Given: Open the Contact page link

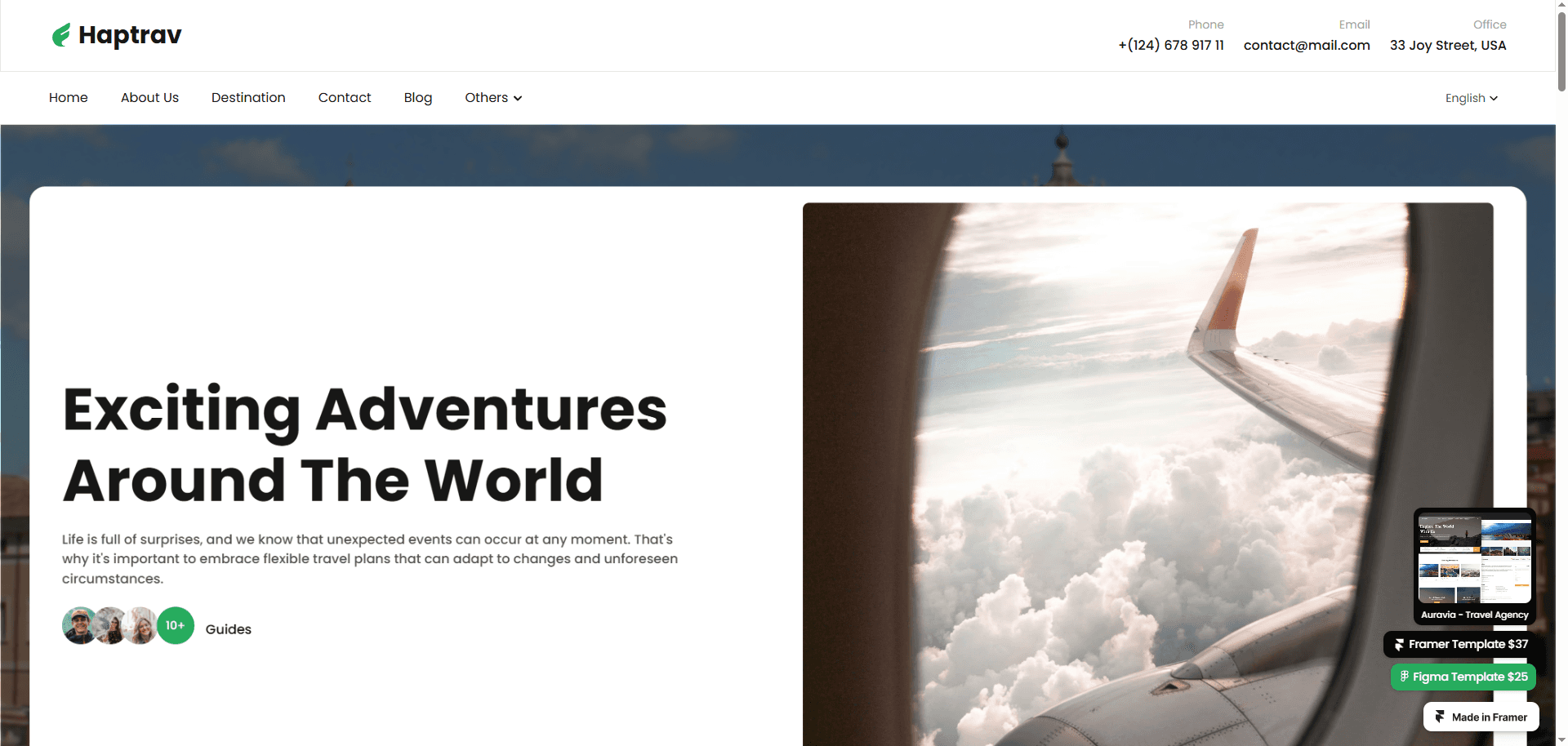Looking at the screenshot, I should click(x=345, y=98).
